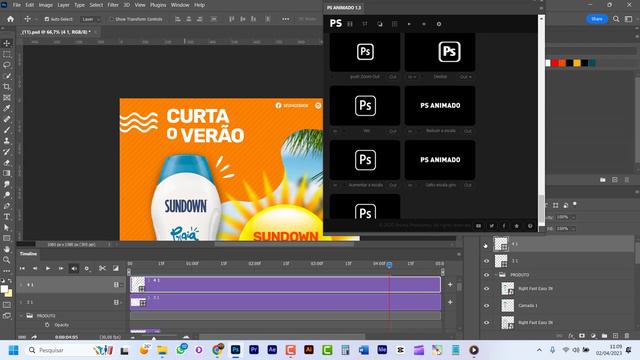Collapse the PRODUTO group in Layers panel

[x=496, y=275]
